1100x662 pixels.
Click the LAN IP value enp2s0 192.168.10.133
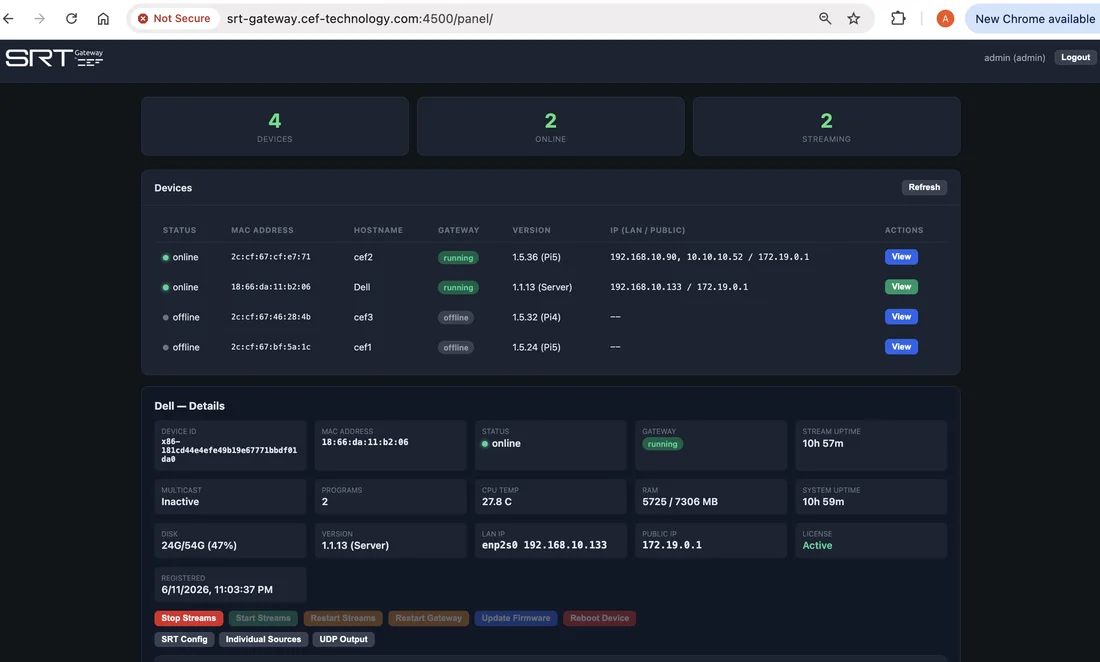click(x=544, y=545)
